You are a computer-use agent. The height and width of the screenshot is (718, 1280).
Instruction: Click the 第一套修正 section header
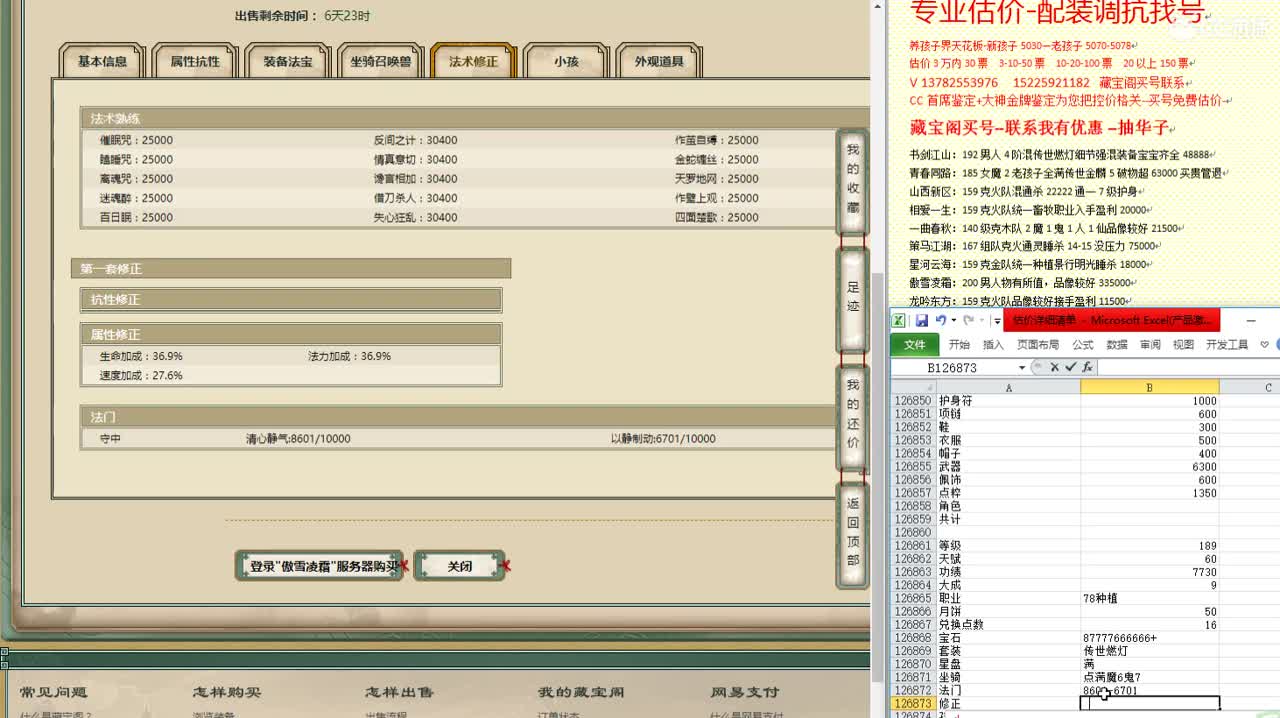pyautogui.click(x=291, y=269)
